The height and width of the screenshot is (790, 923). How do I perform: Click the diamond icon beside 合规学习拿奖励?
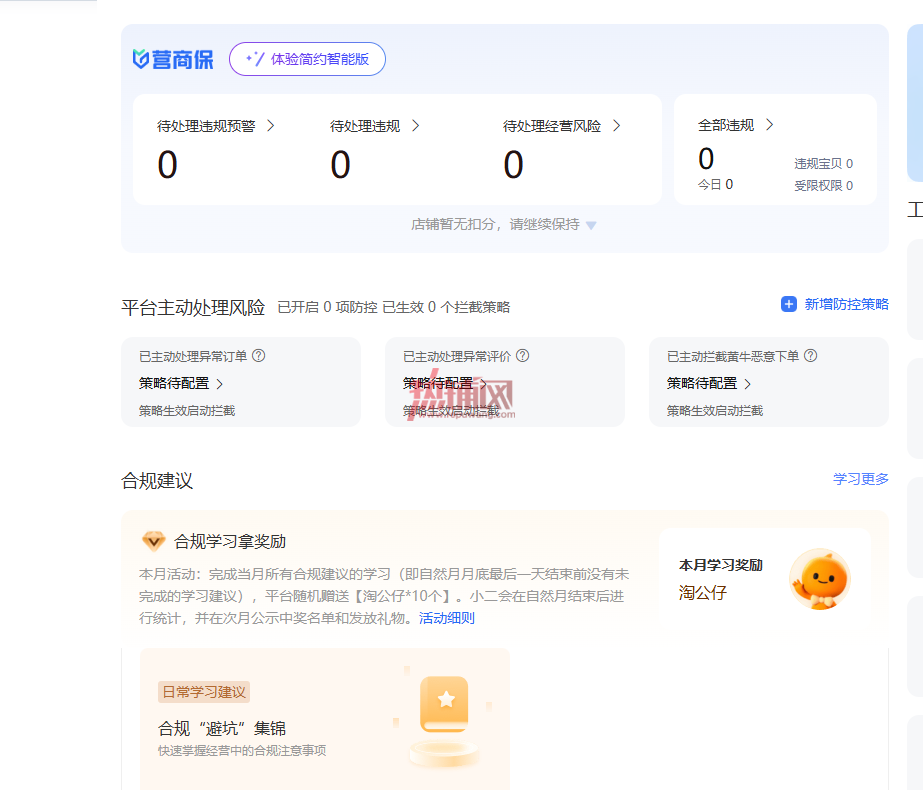coord(154,541)
